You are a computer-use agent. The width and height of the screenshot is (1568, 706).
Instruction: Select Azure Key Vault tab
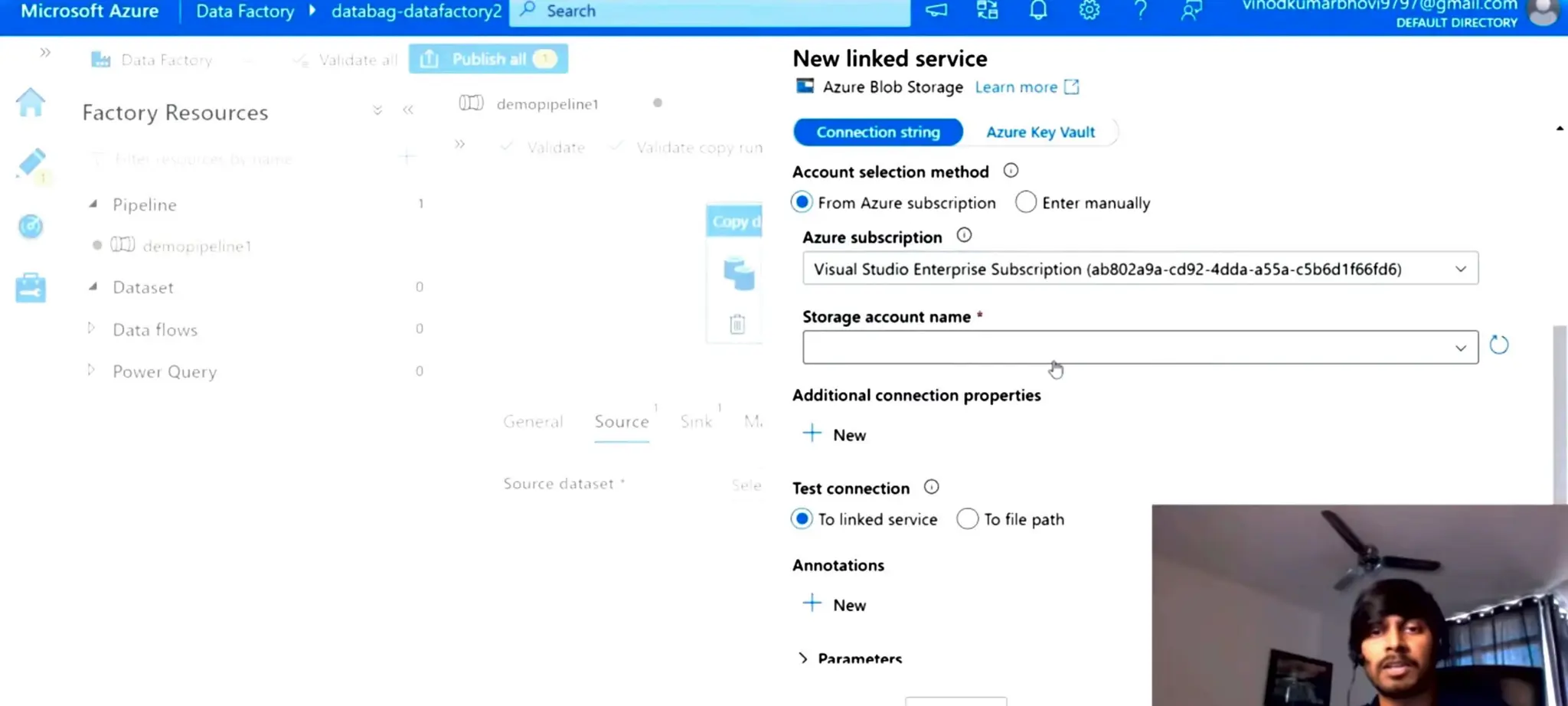tap(1040, 132)
